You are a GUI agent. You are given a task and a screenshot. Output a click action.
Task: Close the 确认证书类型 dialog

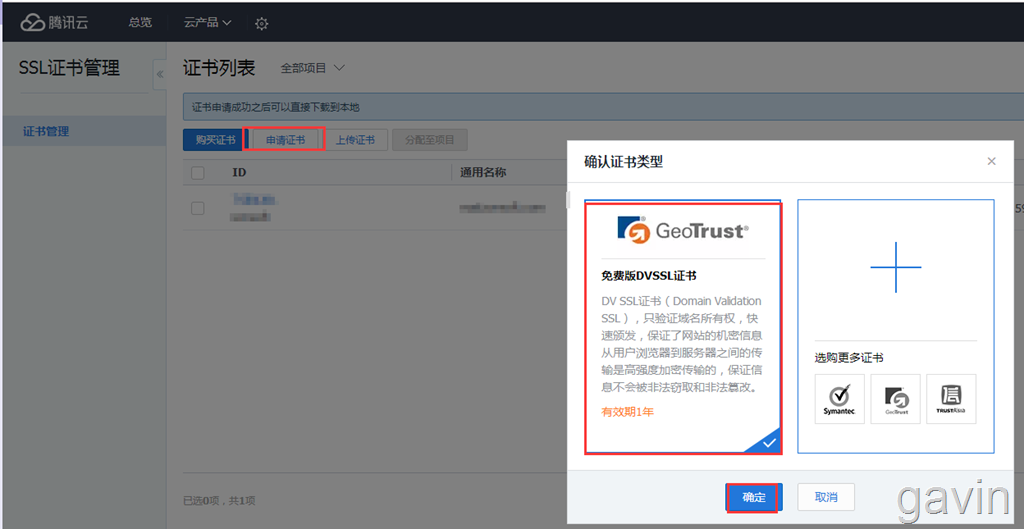click(991, 161)
